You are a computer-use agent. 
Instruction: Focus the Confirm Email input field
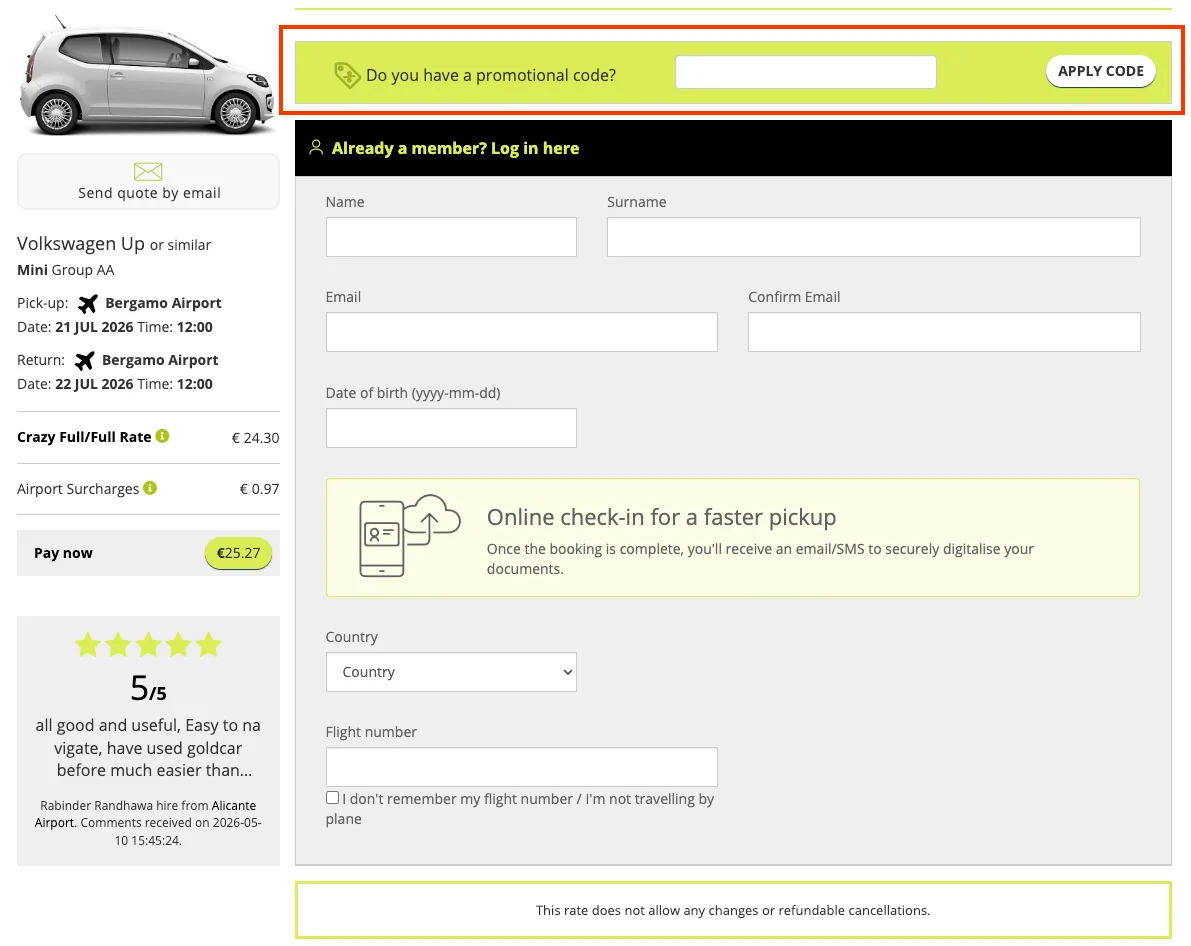coord(944,332)
